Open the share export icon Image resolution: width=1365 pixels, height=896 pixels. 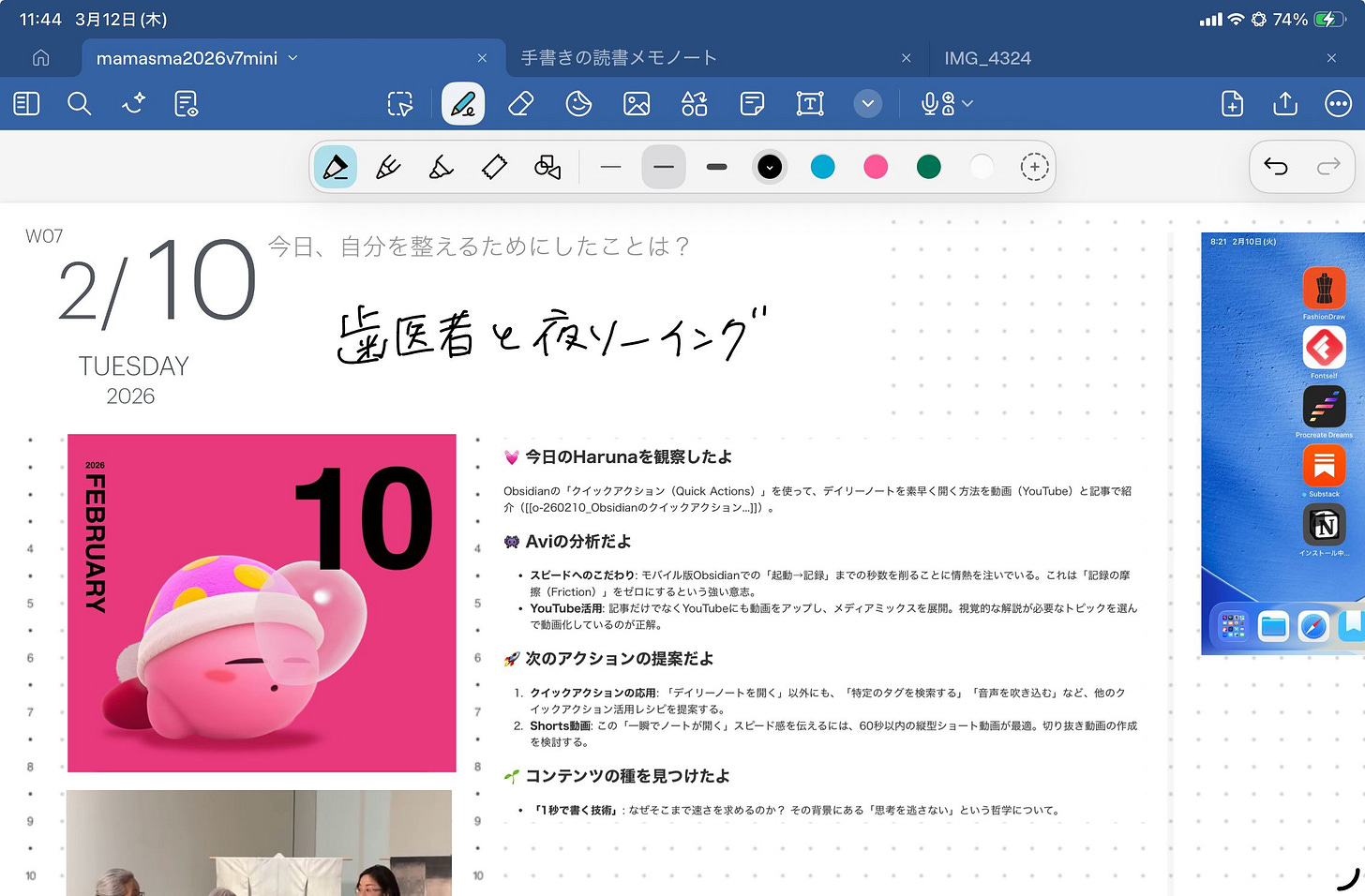[1285, 103]
